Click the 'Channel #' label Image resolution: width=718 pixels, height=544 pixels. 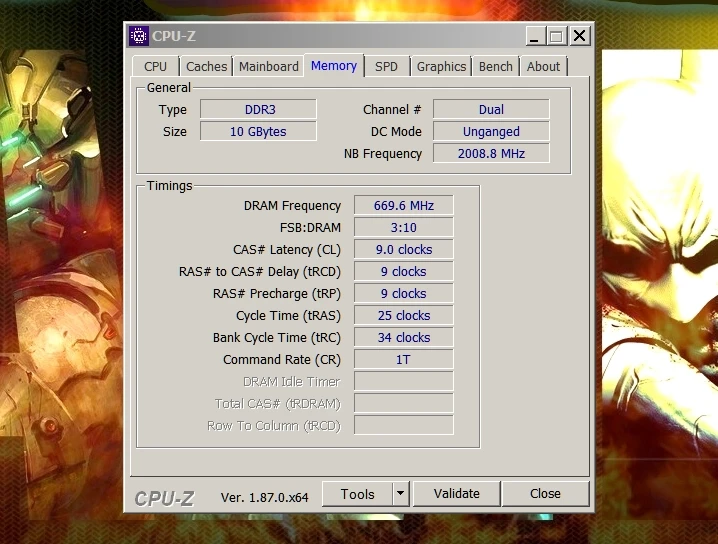[x=392, y=110]
